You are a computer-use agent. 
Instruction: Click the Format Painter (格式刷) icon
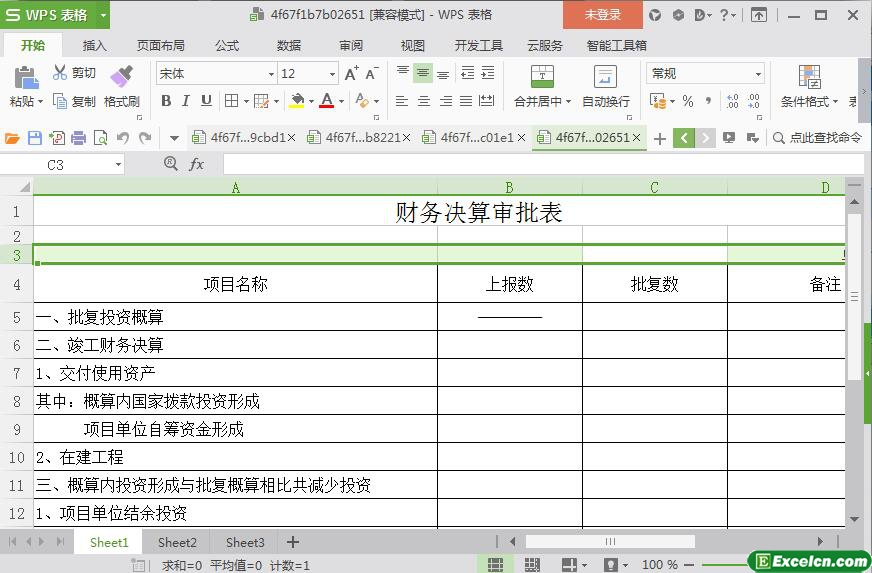pyautogui.click(x=121, y=76)
